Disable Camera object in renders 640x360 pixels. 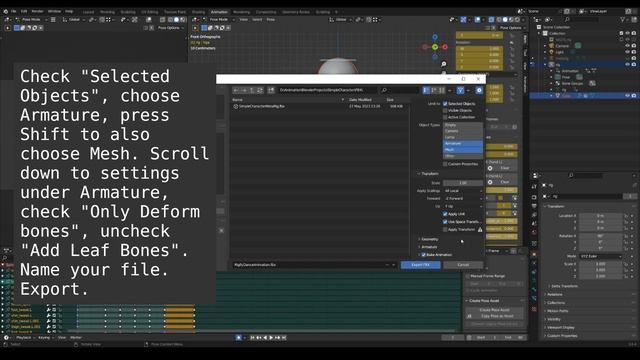point(634,46)
